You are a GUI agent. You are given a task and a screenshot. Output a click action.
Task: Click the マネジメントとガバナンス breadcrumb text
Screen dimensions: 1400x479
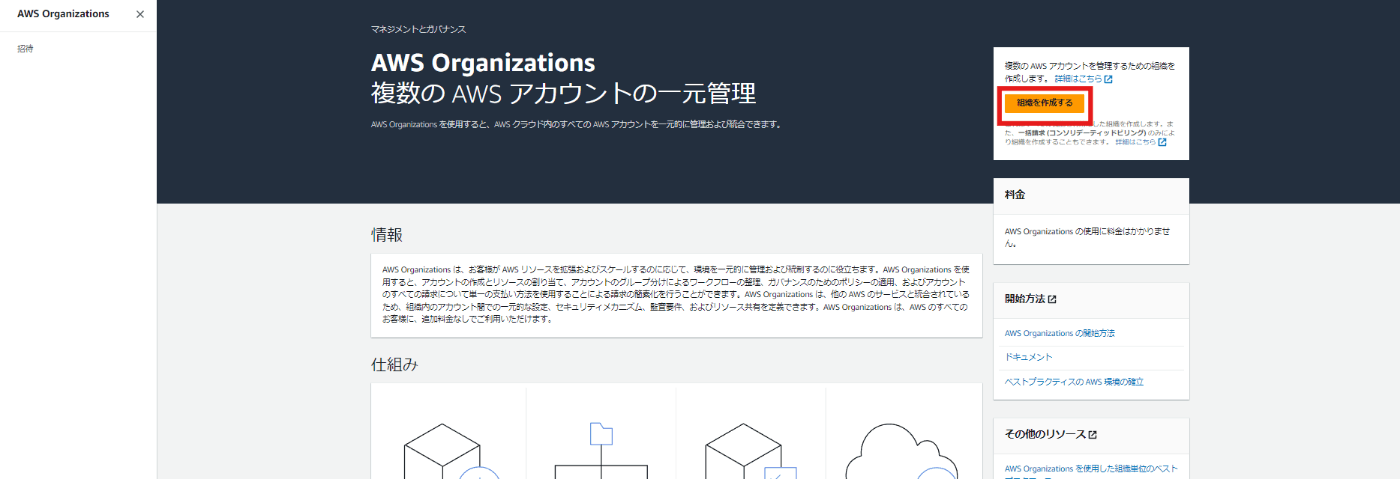[418, 30]
